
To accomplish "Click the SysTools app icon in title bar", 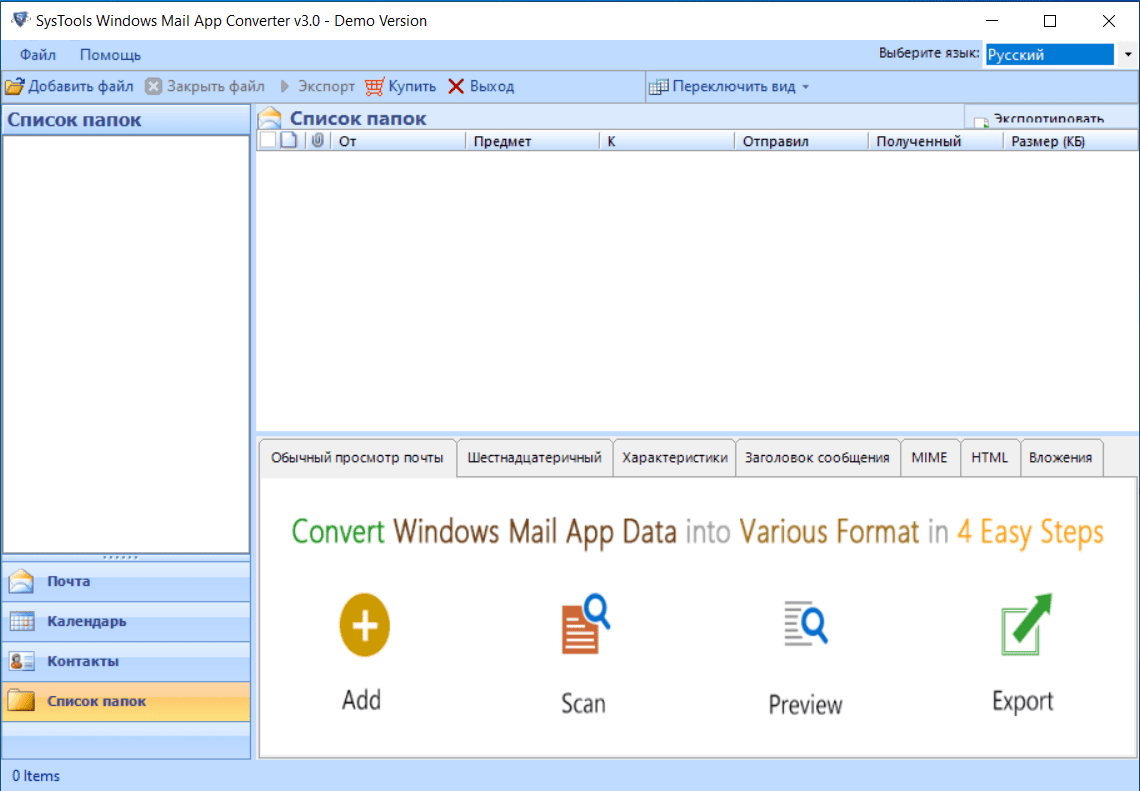I will 20,20.
